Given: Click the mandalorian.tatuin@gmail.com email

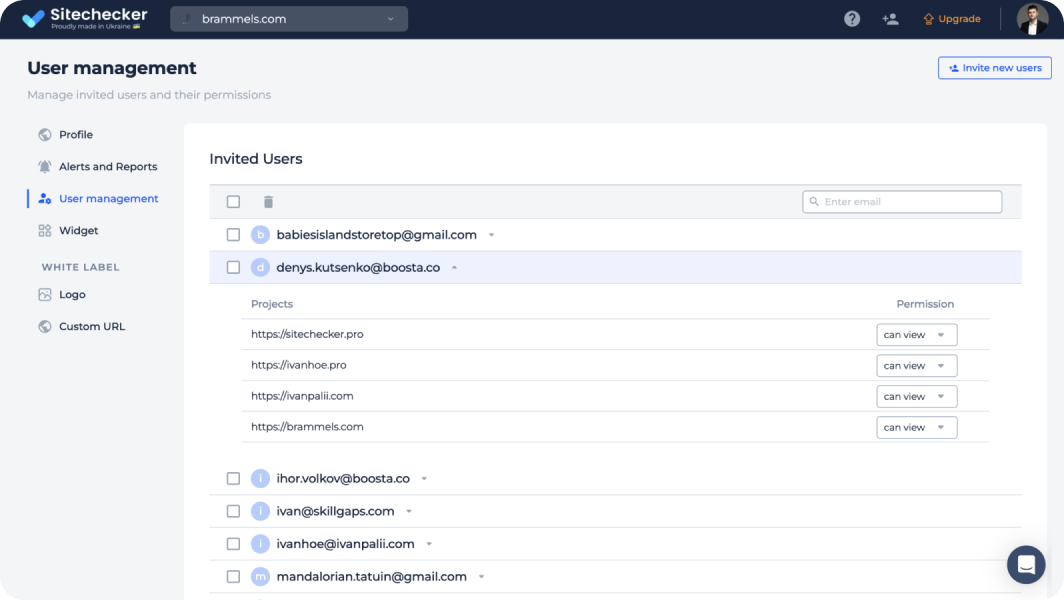Looking at the screenshot, I should pos(371,576).
